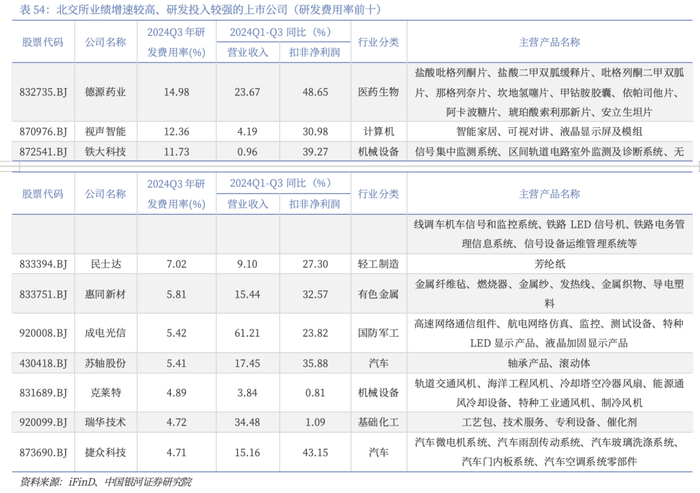Click revenue growth value 17.45
Viewport: 700px width, 493px height.
click(247, 363)
